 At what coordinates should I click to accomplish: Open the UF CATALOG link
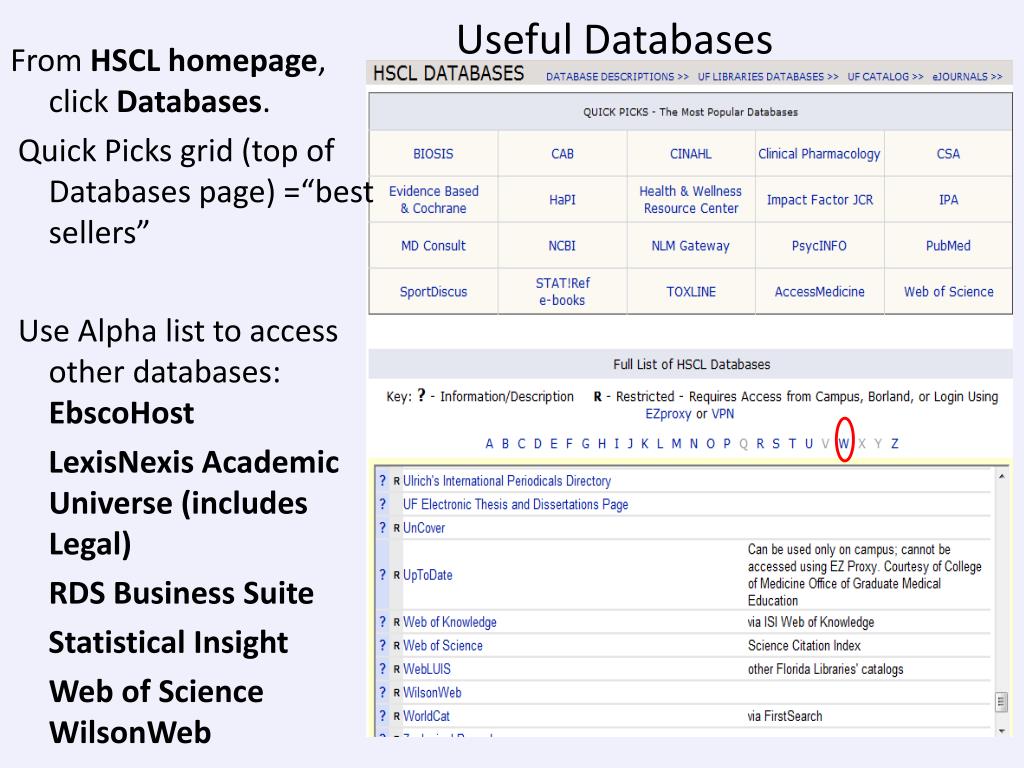click(x=886, y=76)
